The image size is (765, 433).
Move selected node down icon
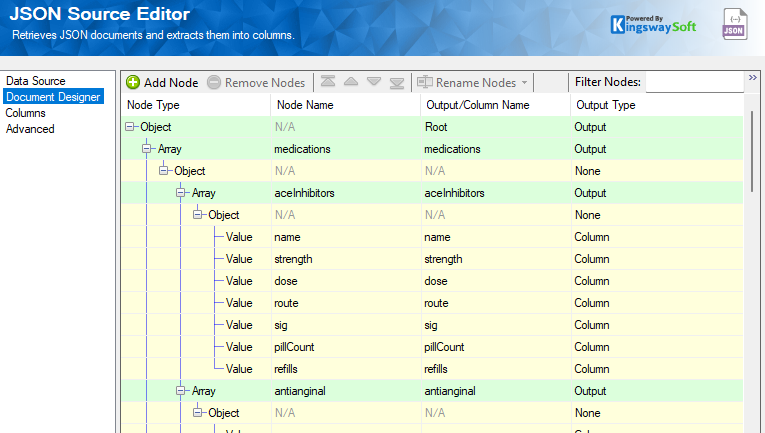374,82
